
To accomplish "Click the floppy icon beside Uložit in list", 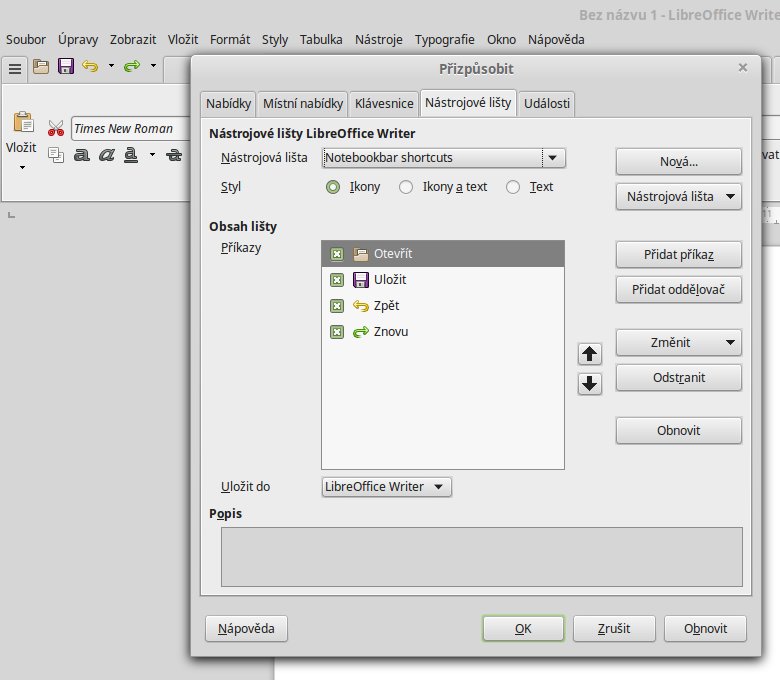I will click(x=361, y=280).
